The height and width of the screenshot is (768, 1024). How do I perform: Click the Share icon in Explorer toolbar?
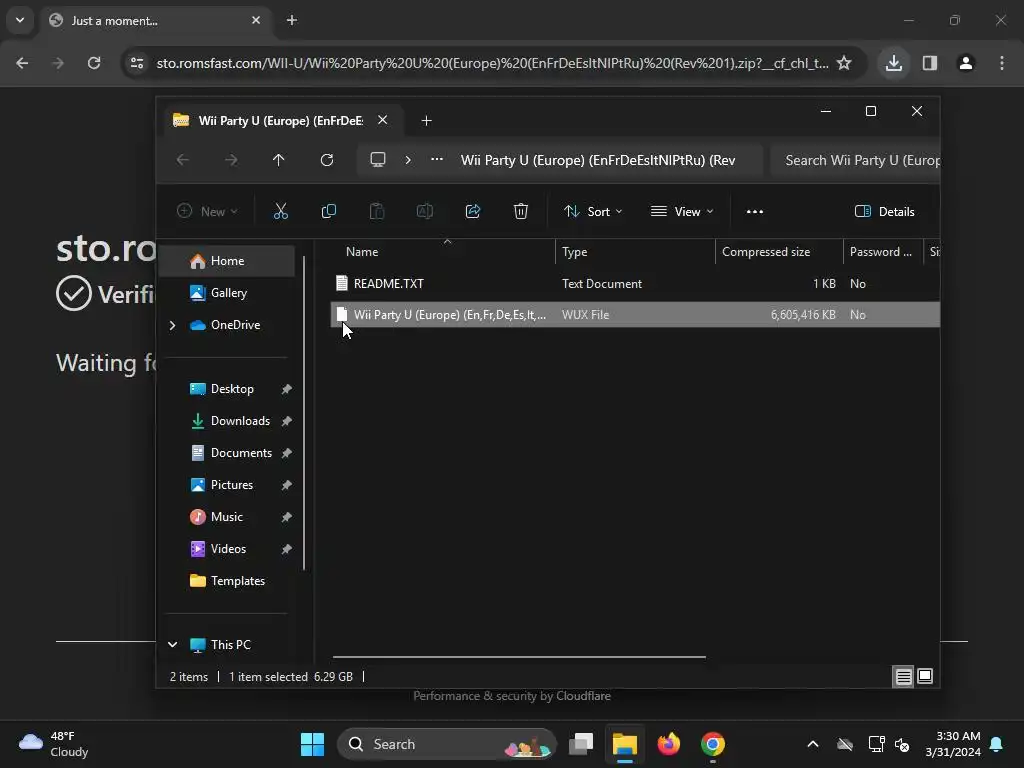(473, 211)
